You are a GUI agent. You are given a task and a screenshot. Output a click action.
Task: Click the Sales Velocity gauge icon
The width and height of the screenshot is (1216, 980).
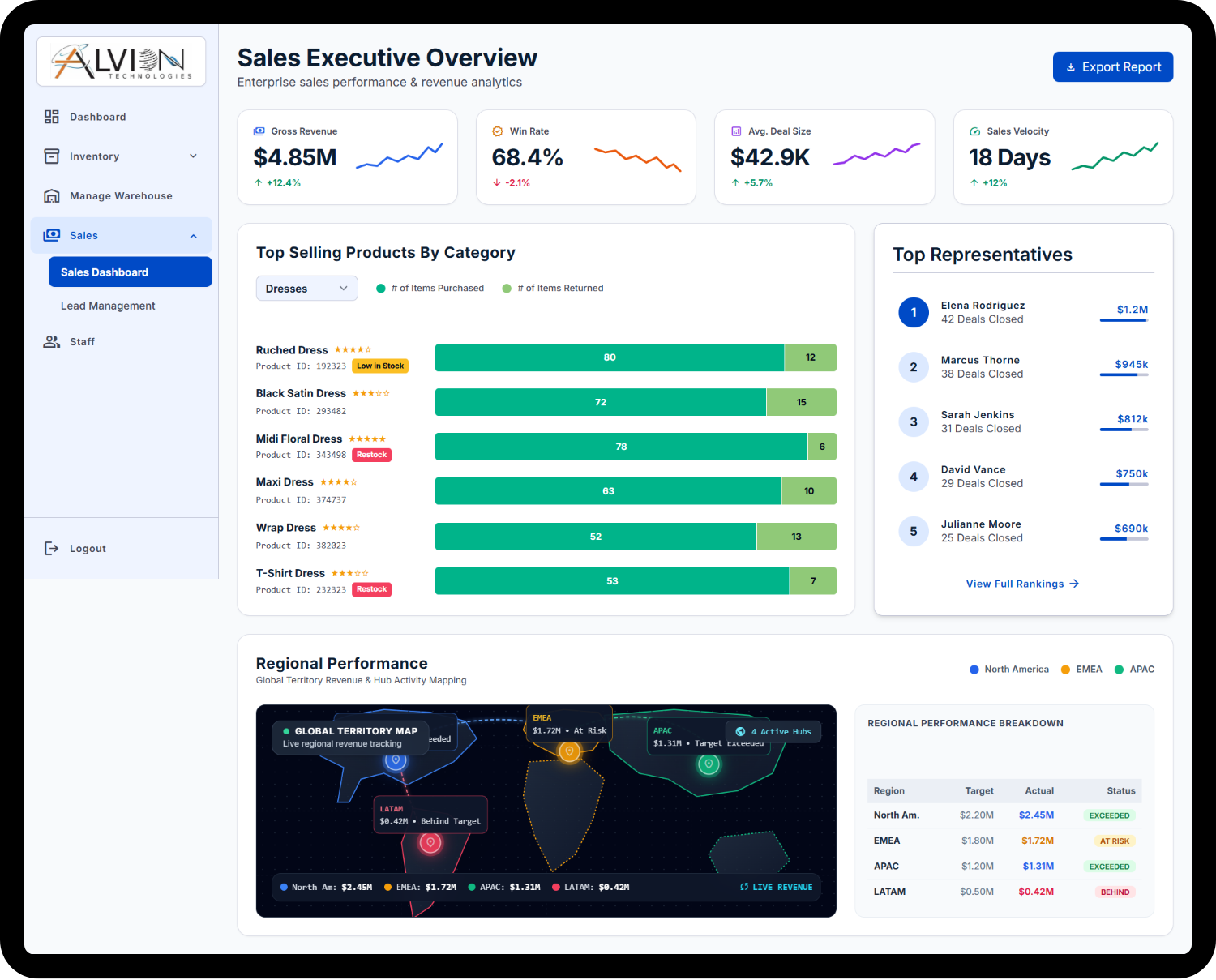tap(975, 131)
